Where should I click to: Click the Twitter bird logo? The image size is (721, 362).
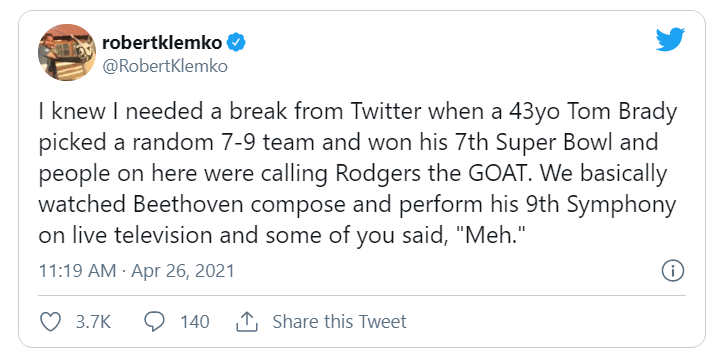click(670, 39)
